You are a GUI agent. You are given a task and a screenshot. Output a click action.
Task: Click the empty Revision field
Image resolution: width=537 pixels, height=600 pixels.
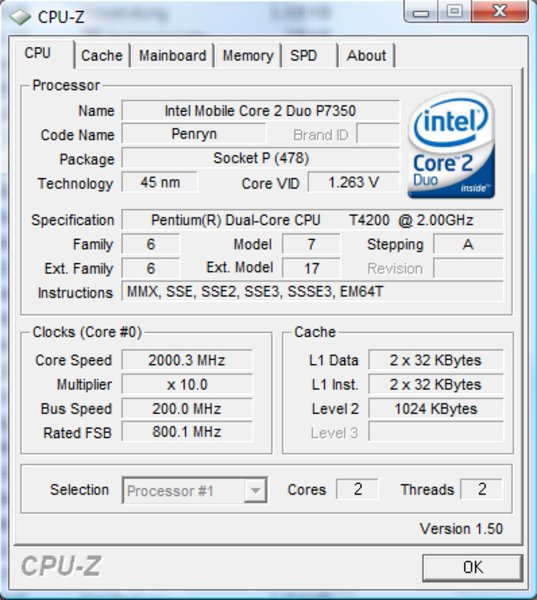point(468,268)
